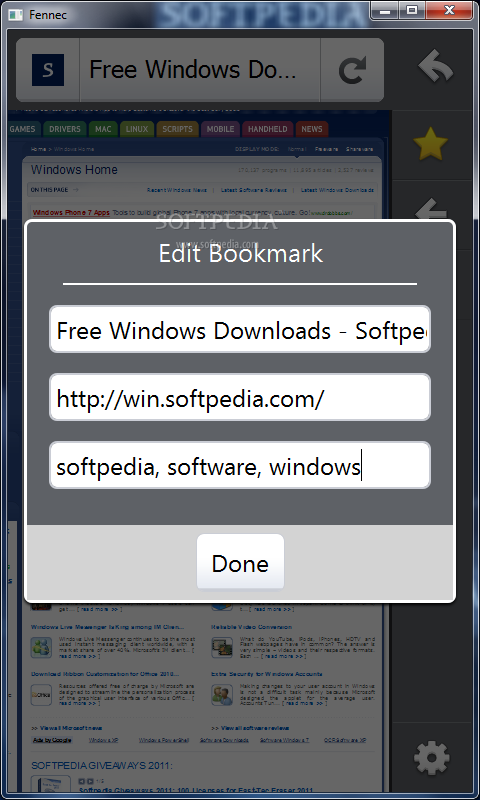Click the 'Ads by Google' label

coord(52,740)
